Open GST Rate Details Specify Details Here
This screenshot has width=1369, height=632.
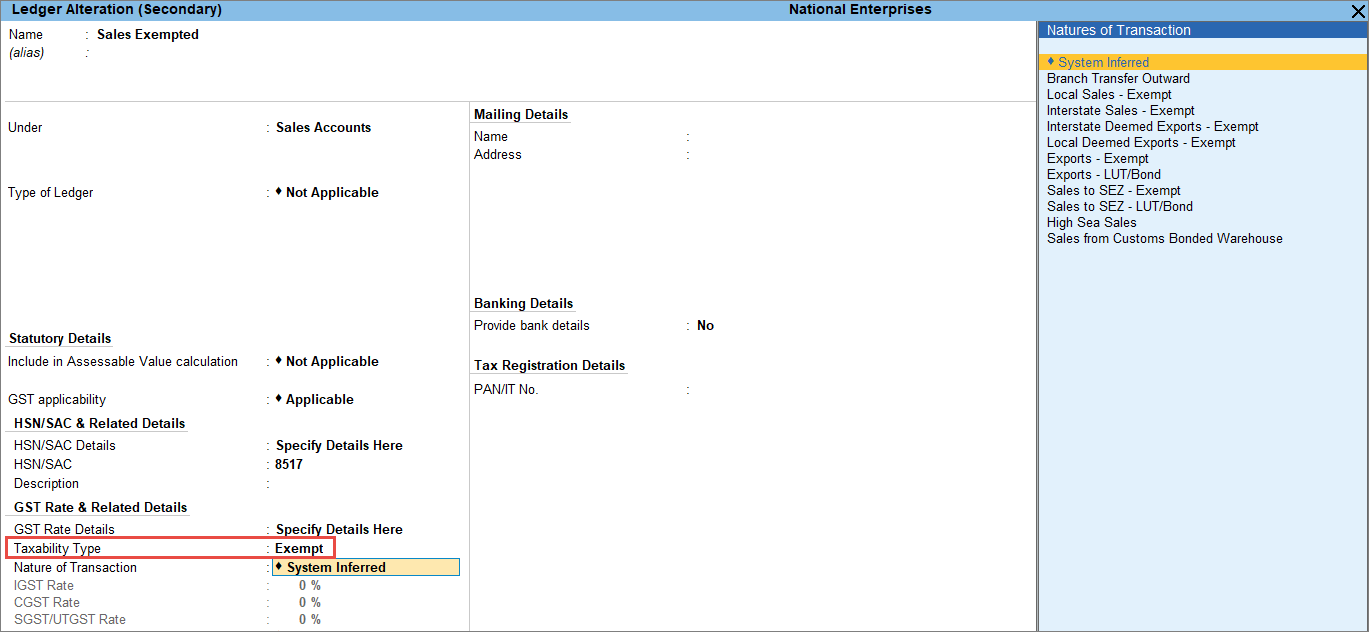(339, 529)
